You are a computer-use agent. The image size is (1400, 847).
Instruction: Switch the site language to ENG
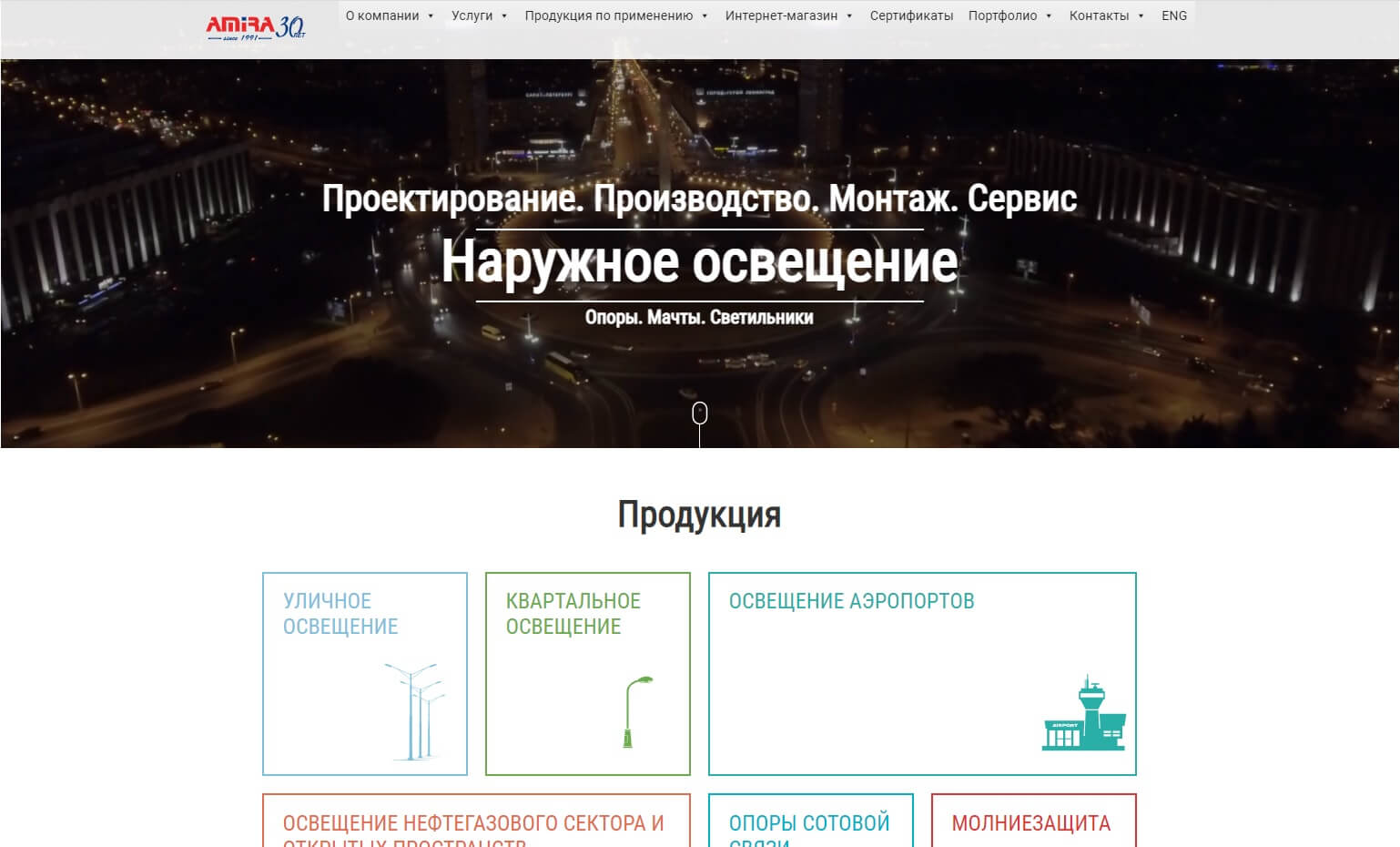coord(1174,15)
